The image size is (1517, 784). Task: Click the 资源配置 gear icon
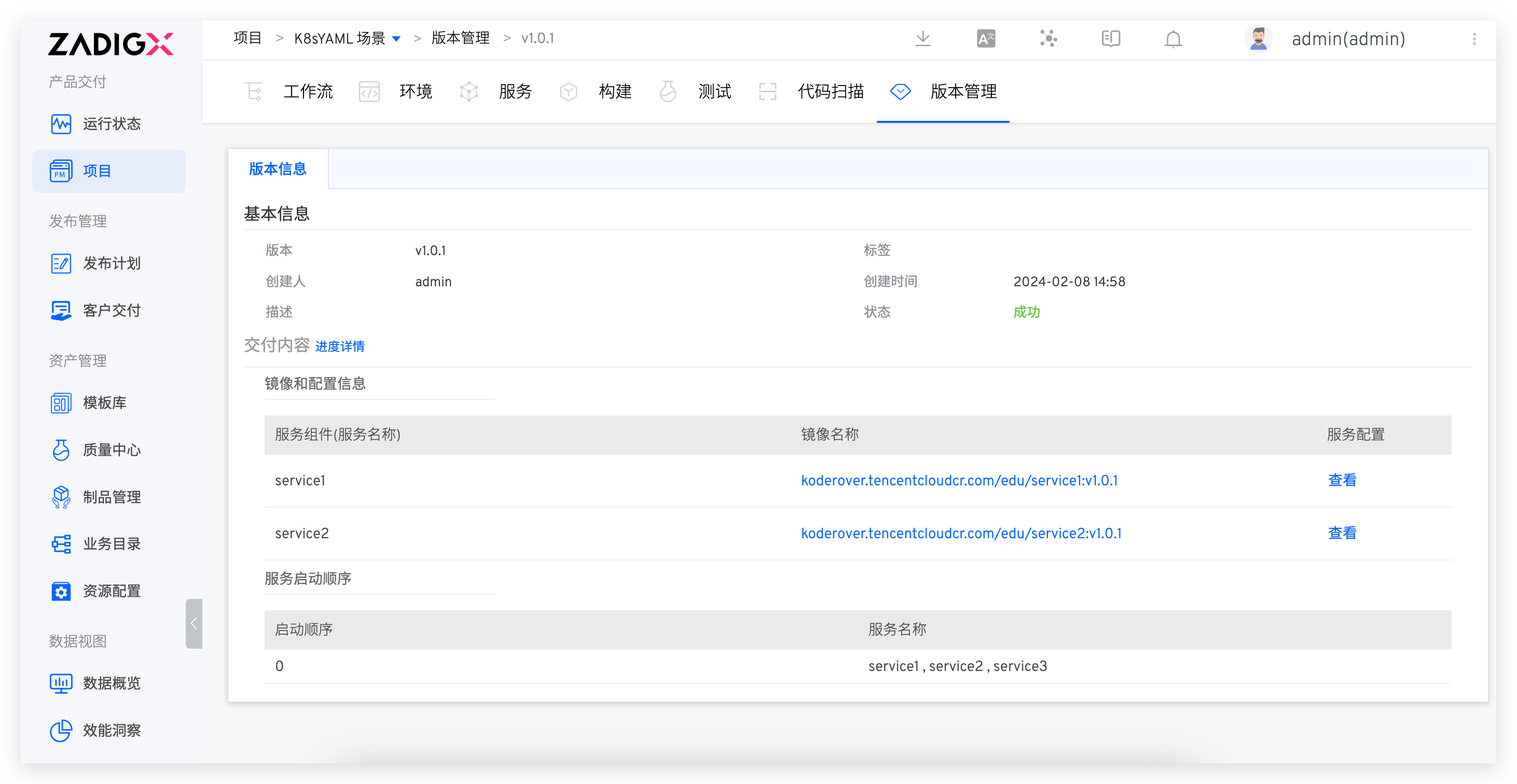[x=61, y=591]
